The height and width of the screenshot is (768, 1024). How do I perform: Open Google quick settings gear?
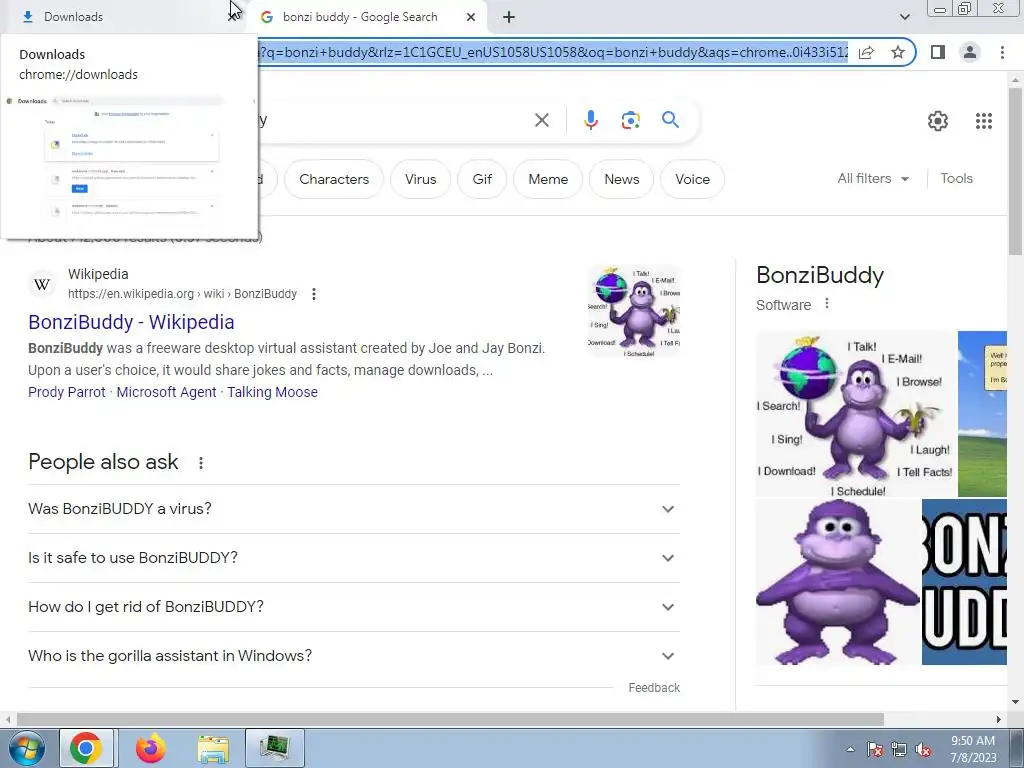pyautogui.click(x=938, y=121)
